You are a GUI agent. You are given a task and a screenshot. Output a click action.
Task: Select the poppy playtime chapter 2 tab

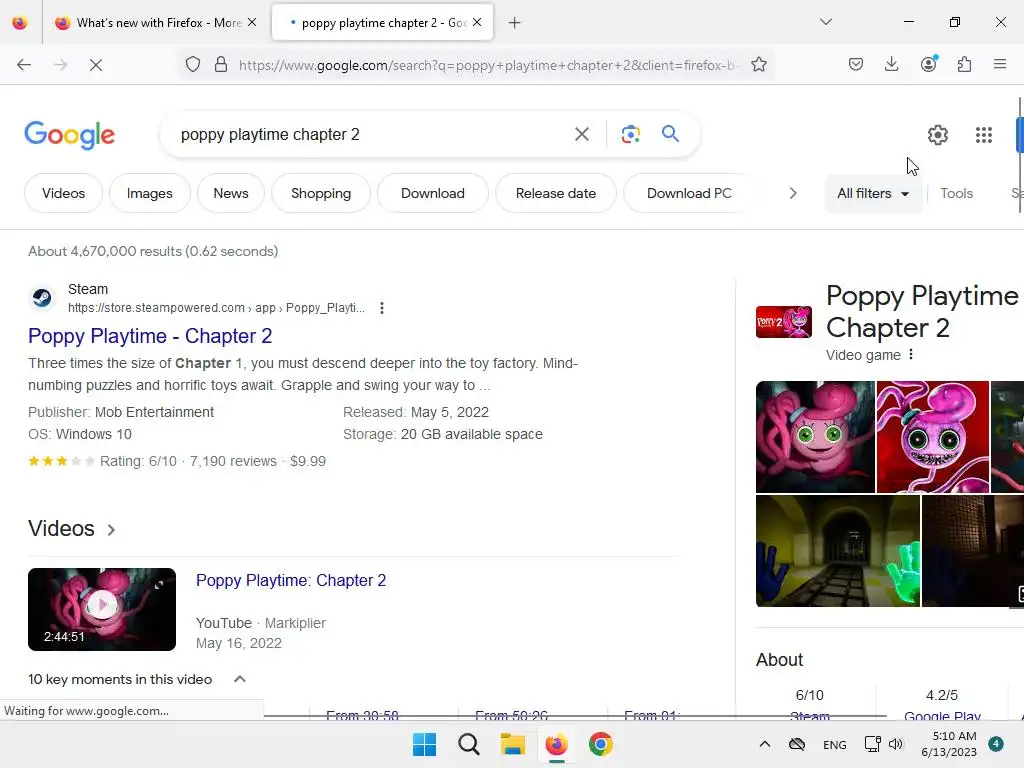pos(382,23)
